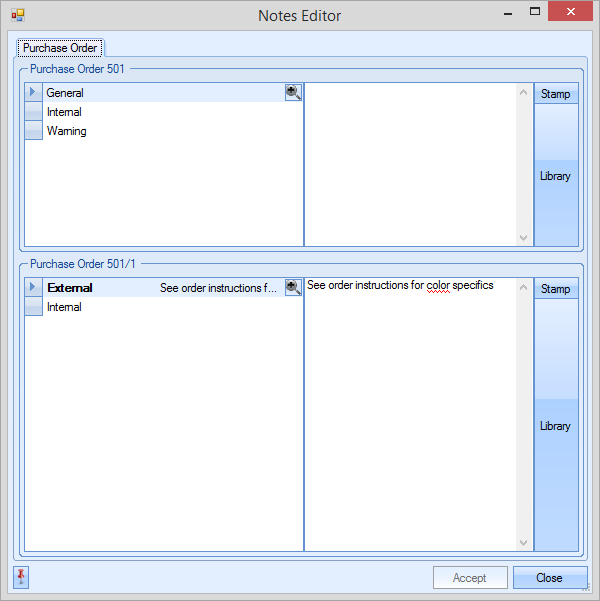The image size is (600, 601).
Task: Click the row arrow beside External
Action: point(33,287)
